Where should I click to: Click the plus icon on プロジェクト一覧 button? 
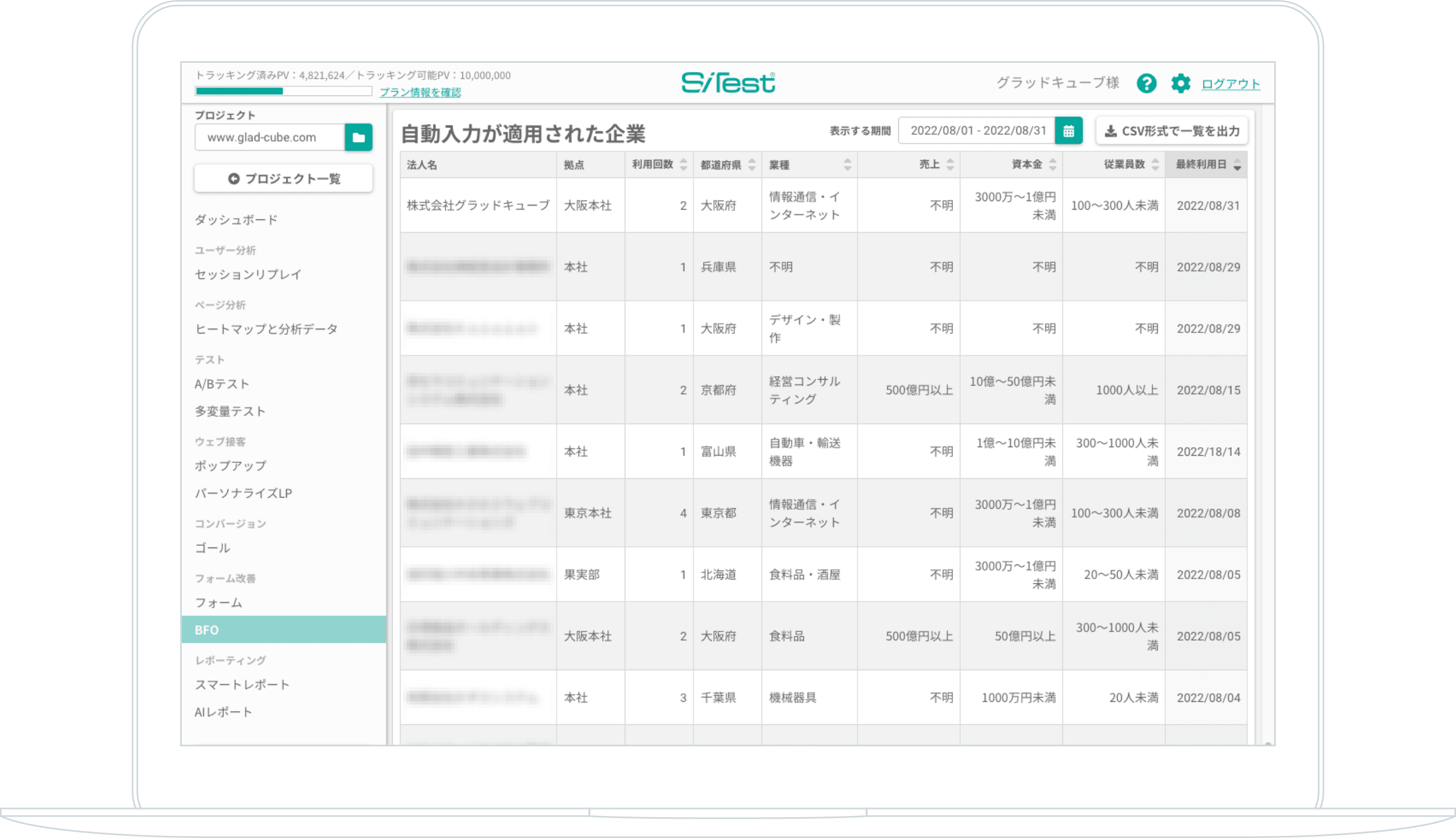click(234, 179)
